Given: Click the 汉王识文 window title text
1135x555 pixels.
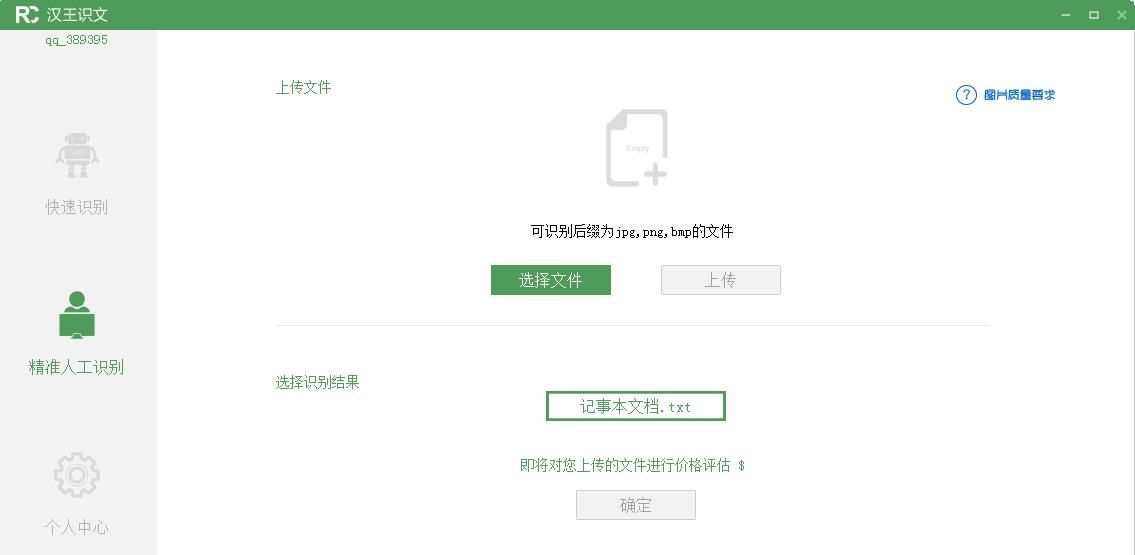Looking at the screenshot, I should coord(77,14).
